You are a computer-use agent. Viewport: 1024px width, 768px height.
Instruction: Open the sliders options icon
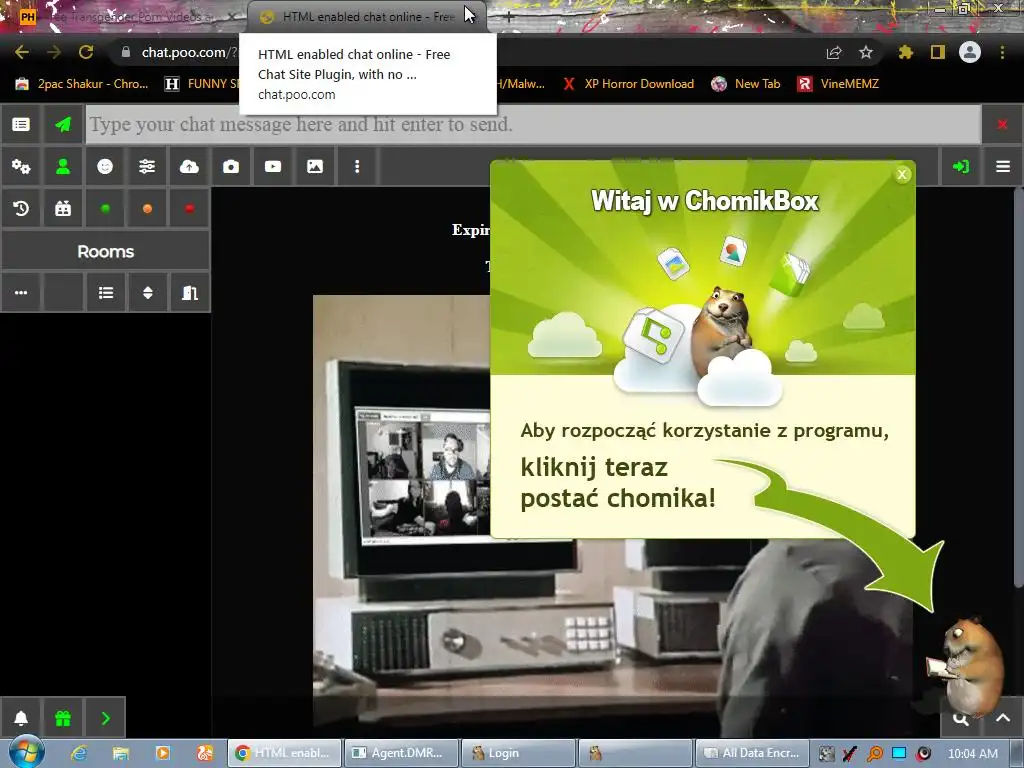tap(147, 167)
